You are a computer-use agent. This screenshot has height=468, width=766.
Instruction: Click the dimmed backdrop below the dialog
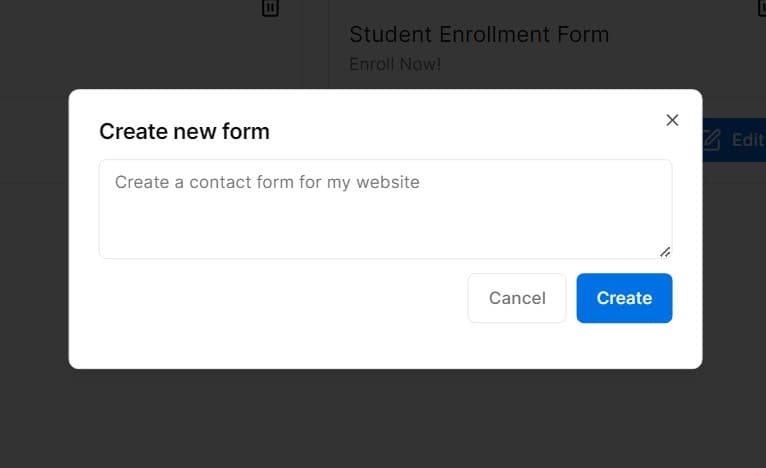(x=385, y=420)
